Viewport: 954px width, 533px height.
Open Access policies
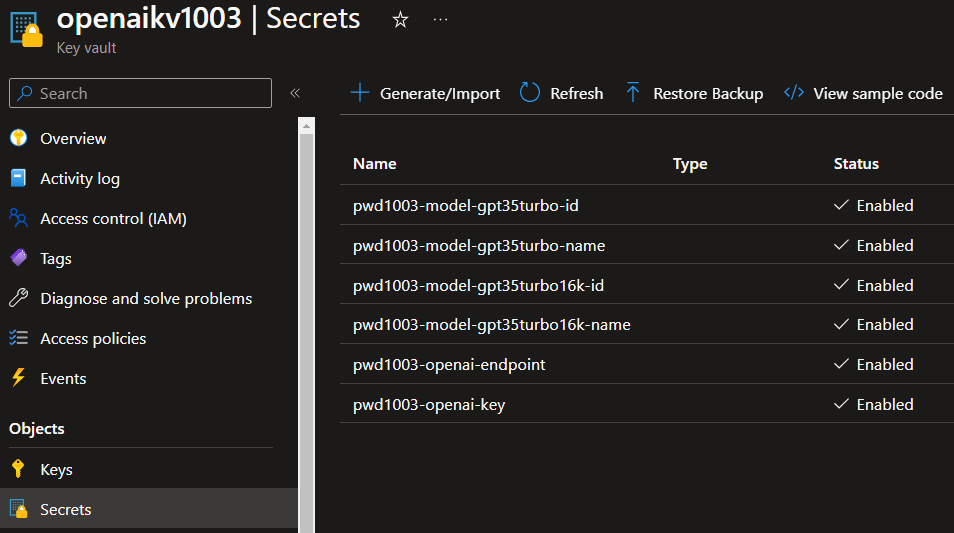point(93,338)
